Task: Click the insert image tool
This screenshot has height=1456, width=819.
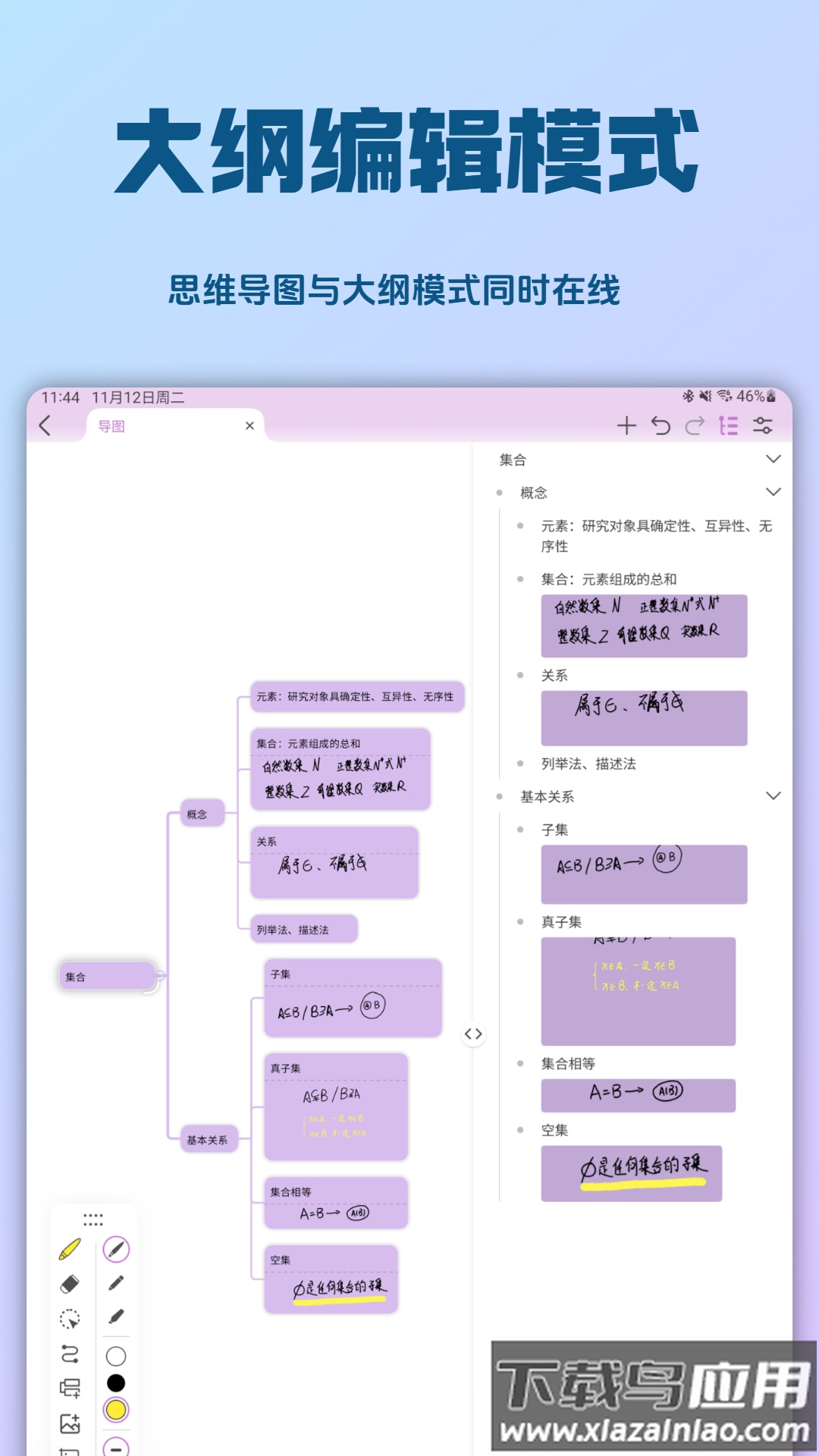Action: pos(70,1423)
